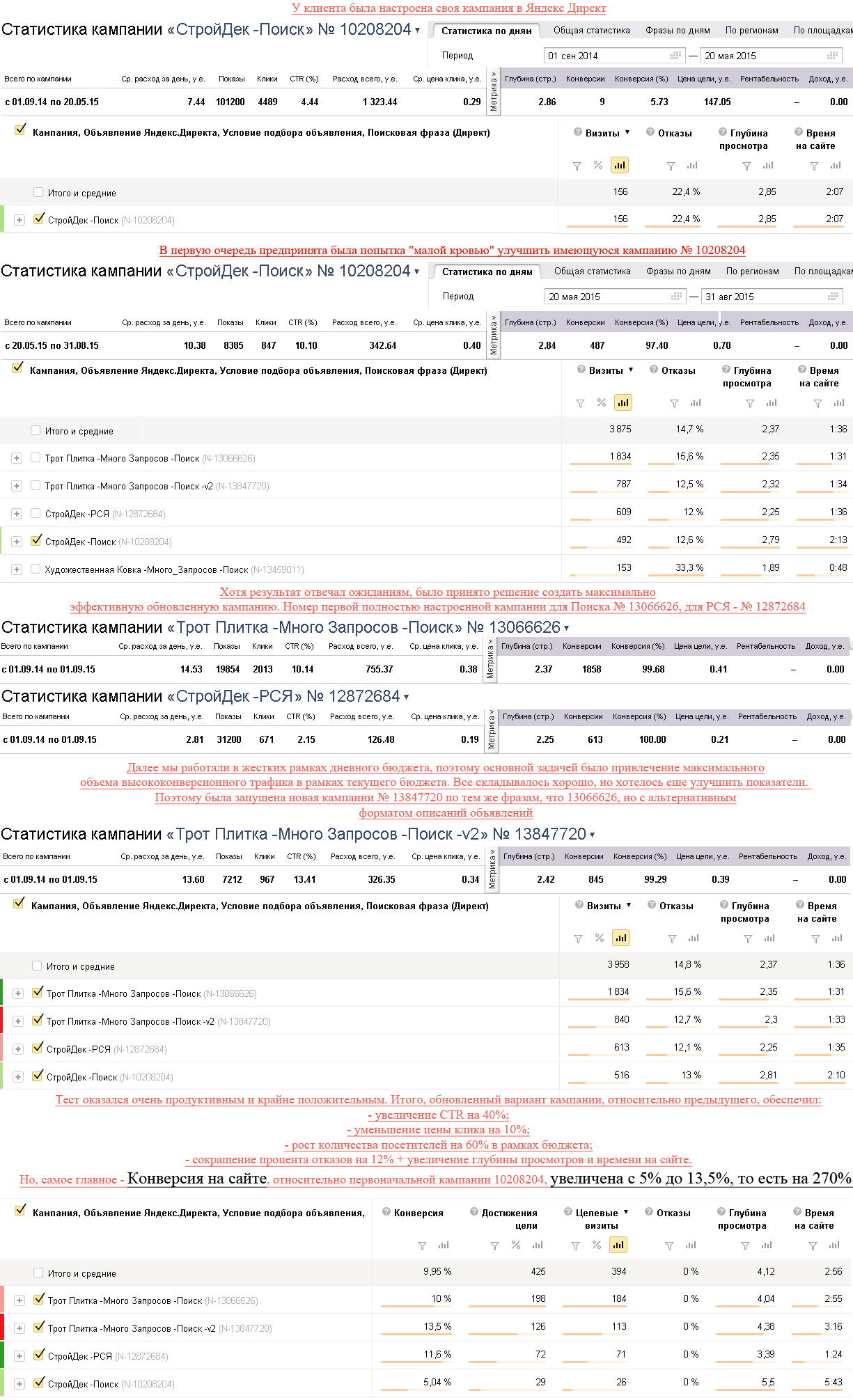Click the 01 сен 2014 start date field
This screenshot has width=853, height=1400.
tap(615, 56)
